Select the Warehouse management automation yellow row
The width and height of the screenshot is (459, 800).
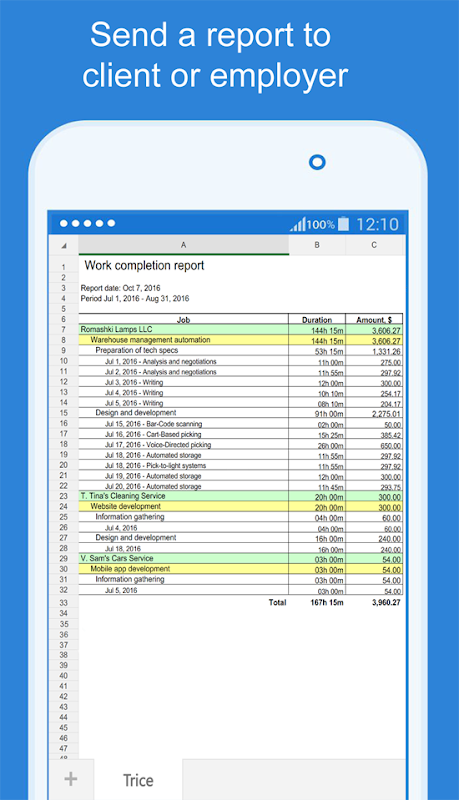coord(241,340)
